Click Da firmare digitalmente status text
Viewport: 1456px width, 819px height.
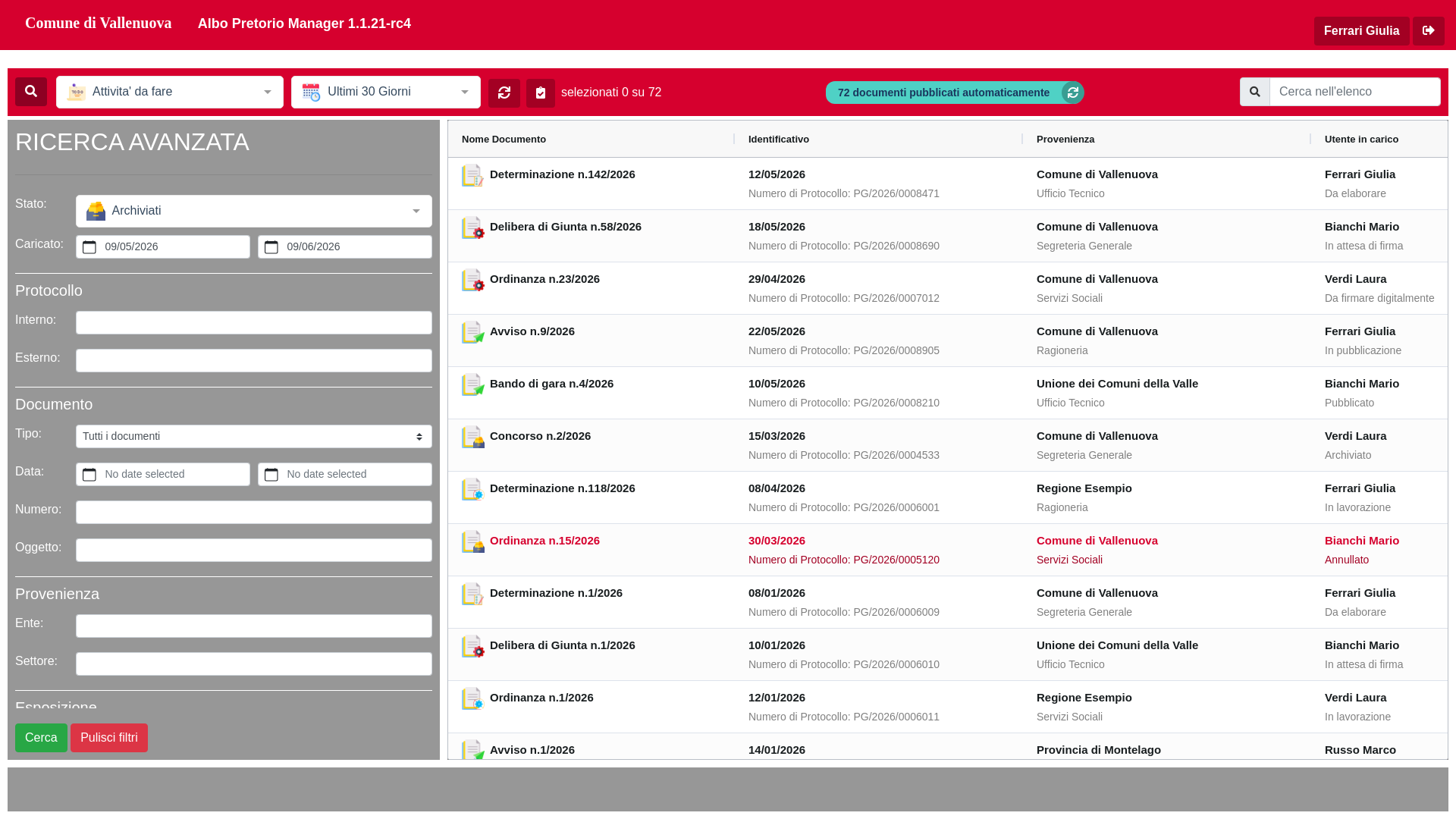1379,298
